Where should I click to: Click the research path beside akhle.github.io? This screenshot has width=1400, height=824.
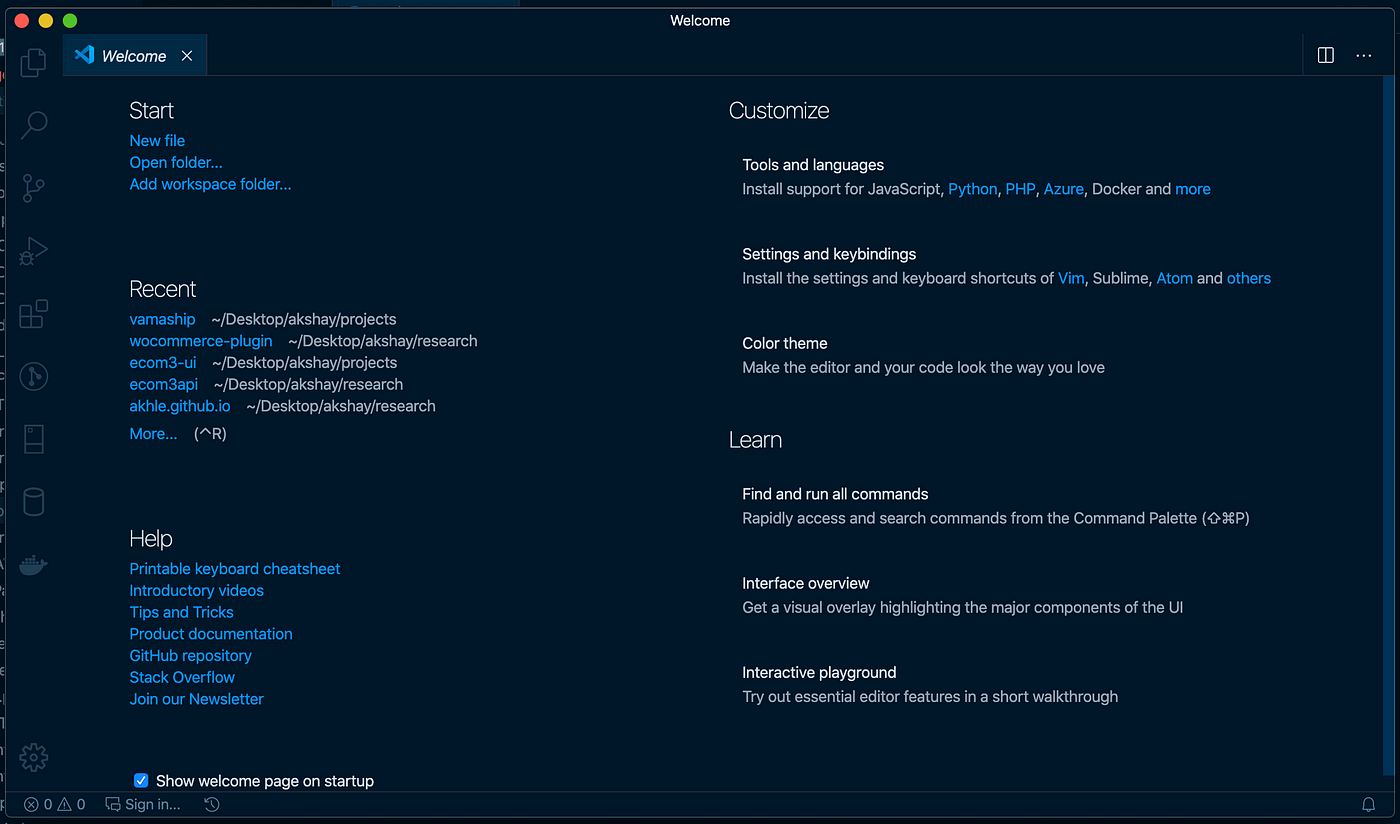pyautogui.click(x=341, y=406)
